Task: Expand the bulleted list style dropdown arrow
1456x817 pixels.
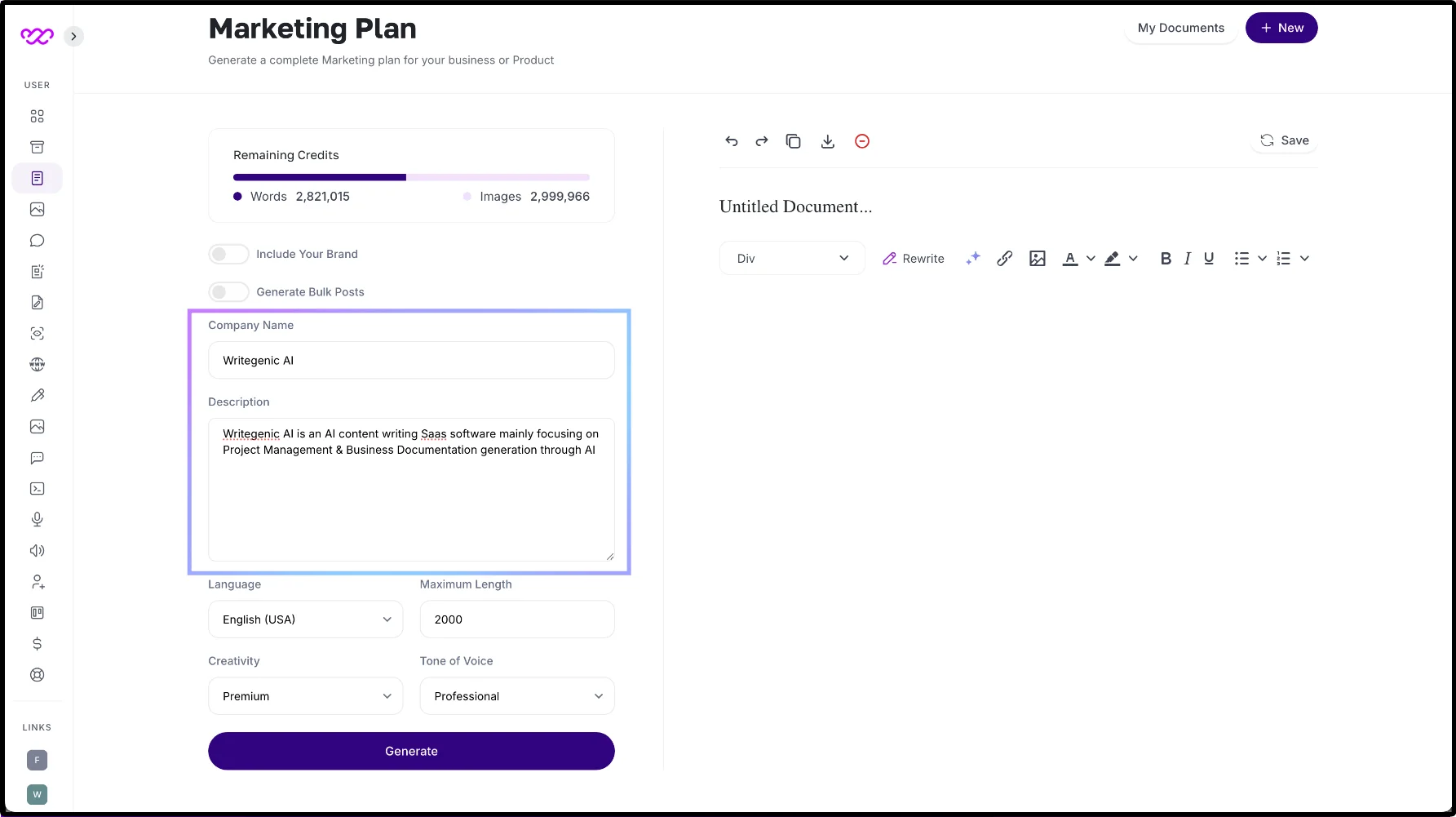Action: click(1262, 258)
